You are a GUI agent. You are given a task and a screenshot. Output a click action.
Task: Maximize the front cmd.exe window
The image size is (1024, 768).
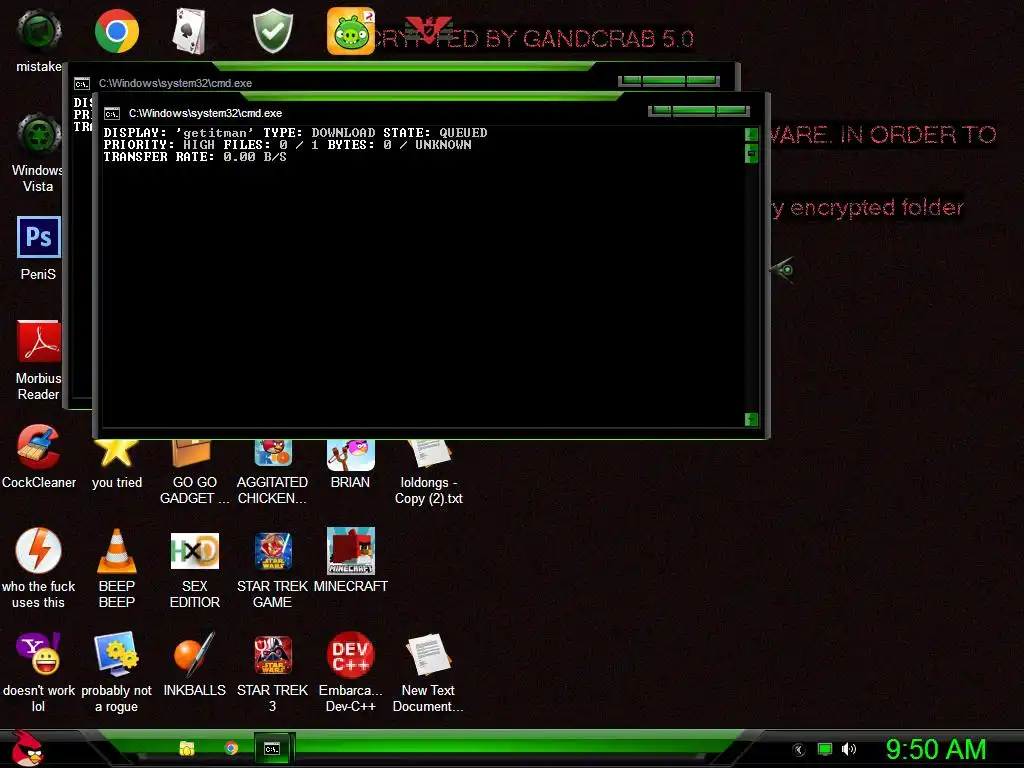coord(694,110)
